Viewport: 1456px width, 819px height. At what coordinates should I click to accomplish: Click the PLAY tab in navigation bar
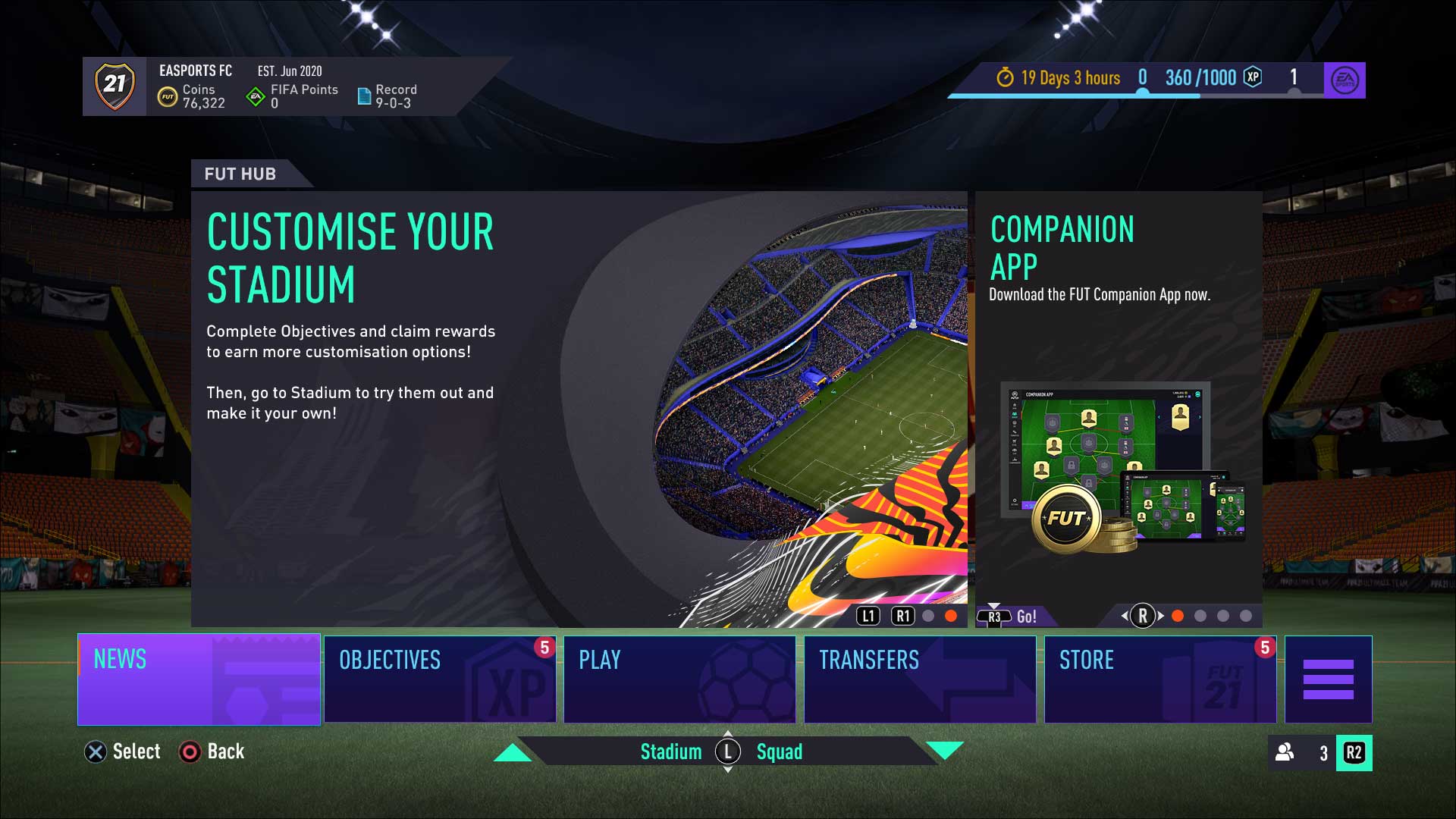tap(682, 679)
